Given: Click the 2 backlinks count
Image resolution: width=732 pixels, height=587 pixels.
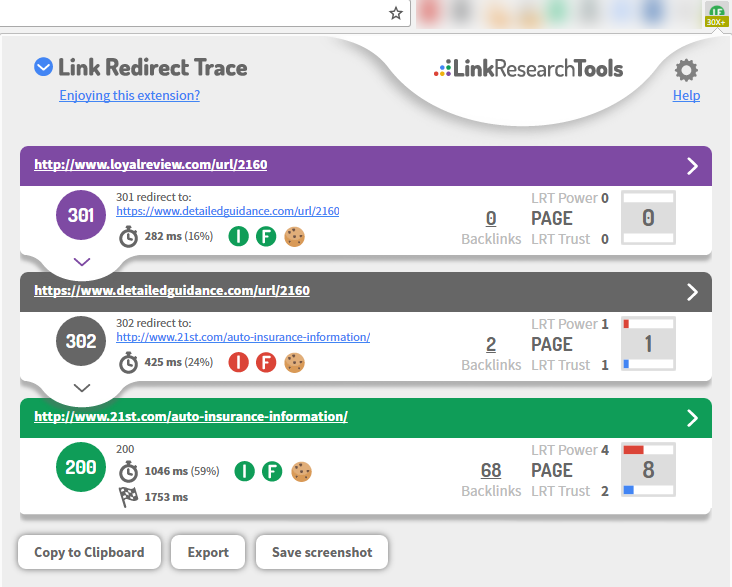Looking at the screenshot, I should point(491,344).
